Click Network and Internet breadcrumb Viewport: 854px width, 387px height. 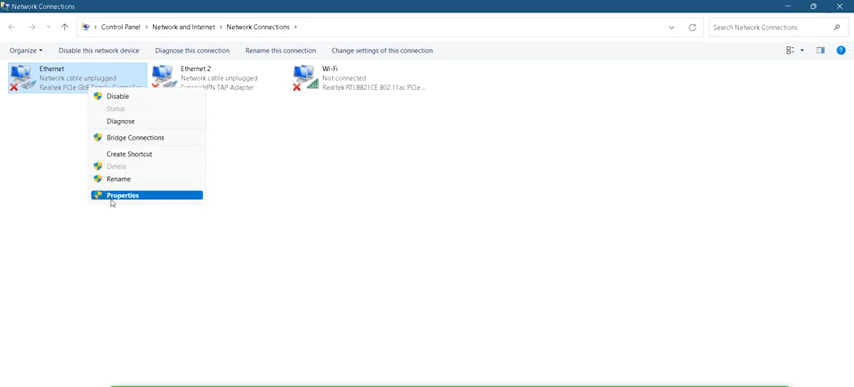pos(184,27)
